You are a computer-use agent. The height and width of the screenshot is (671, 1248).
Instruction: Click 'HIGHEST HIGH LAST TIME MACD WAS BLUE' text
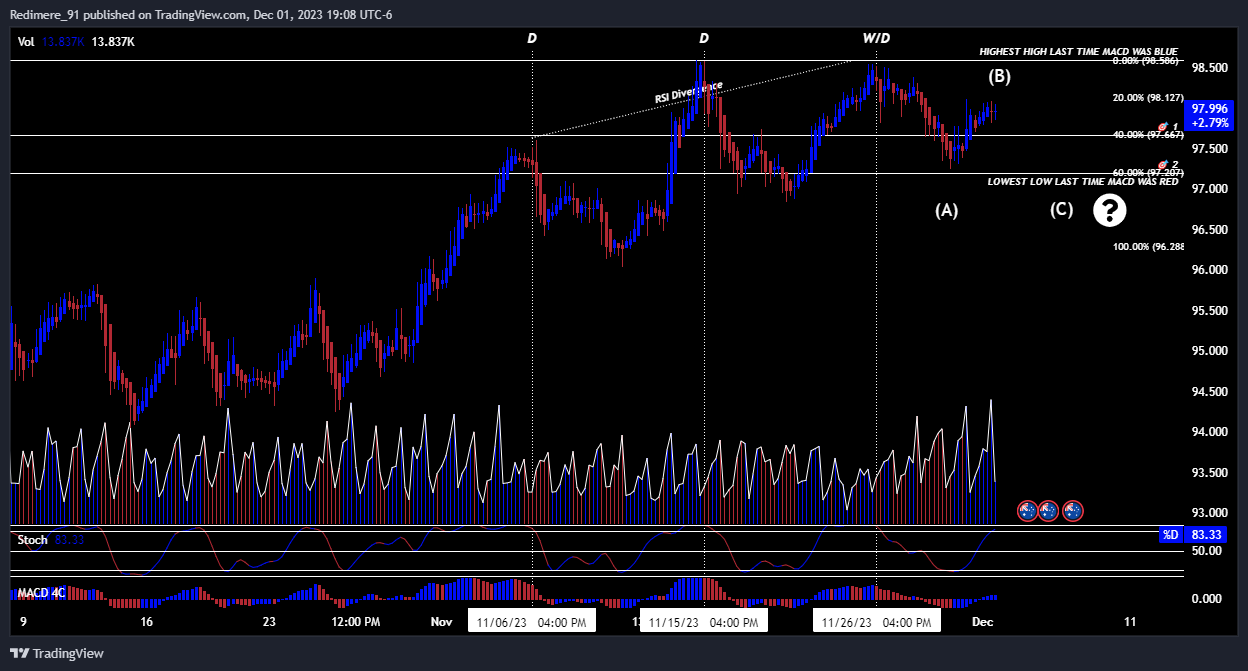pos(1078,51)
